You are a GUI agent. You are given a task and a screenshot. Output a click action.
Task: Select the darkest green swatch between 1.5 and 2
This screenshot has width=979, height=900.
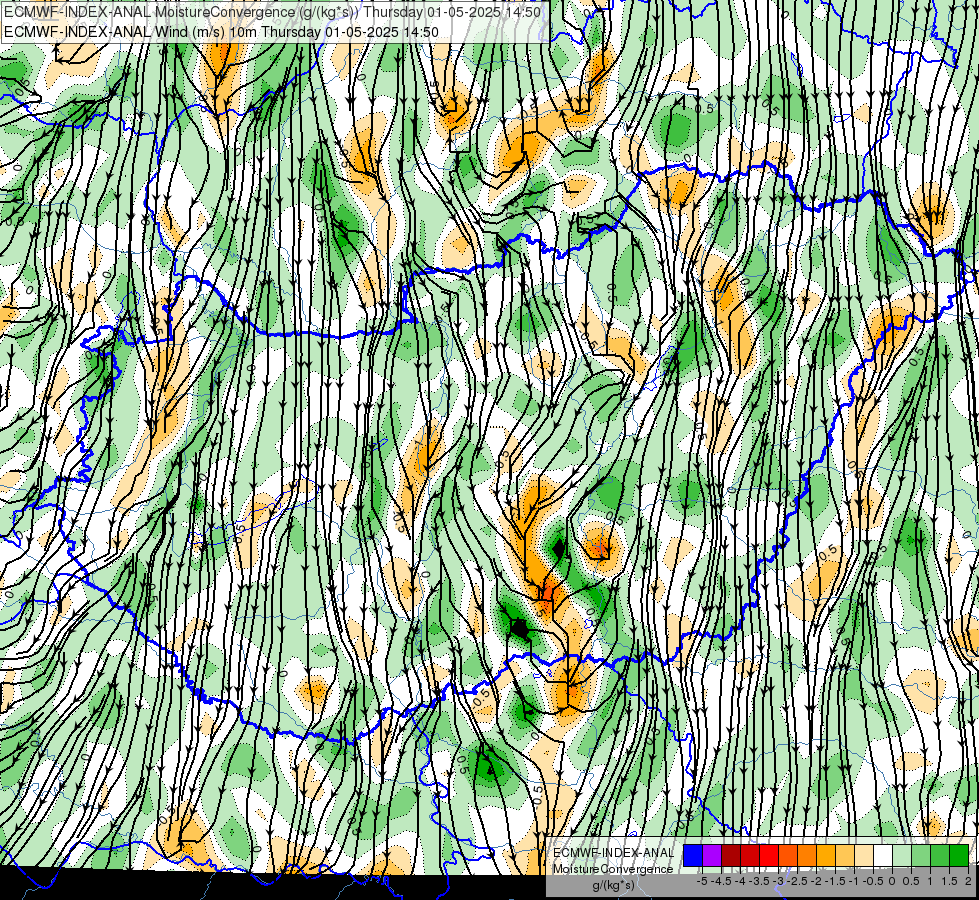tap(959, 855)
